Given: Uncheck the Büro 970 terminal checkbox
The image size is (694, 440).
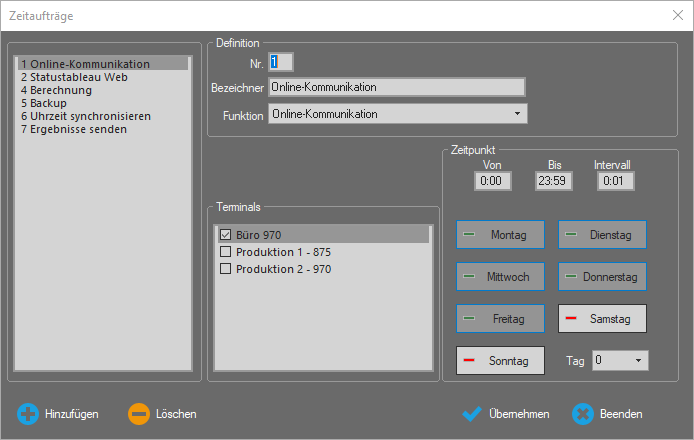Looking at the screenshot, I should click(x=225, y=235).
